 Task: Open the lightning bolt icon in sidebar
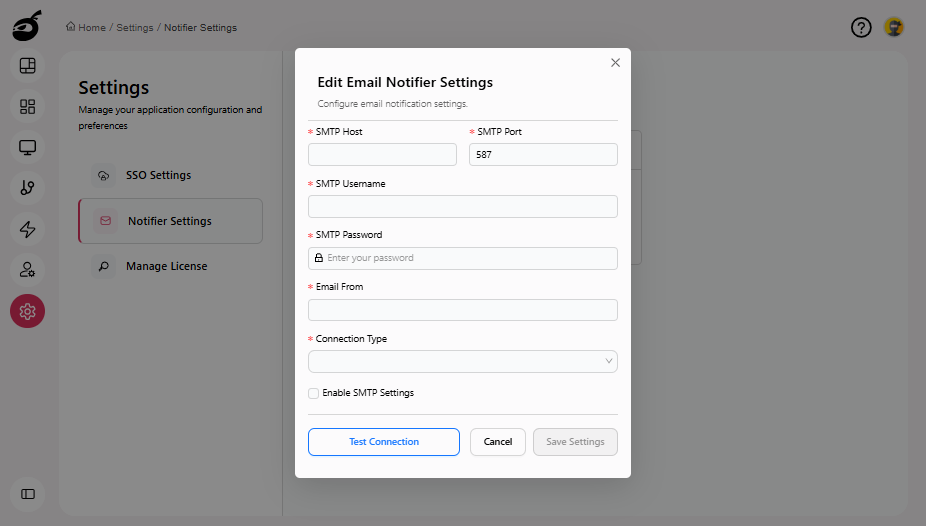click(27, 229)
